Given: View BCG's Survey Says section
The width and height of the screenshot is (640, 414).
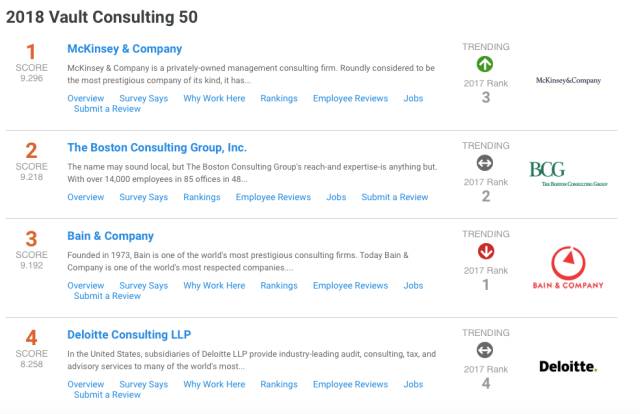Looking at the screenshot, I should (143, 197).
